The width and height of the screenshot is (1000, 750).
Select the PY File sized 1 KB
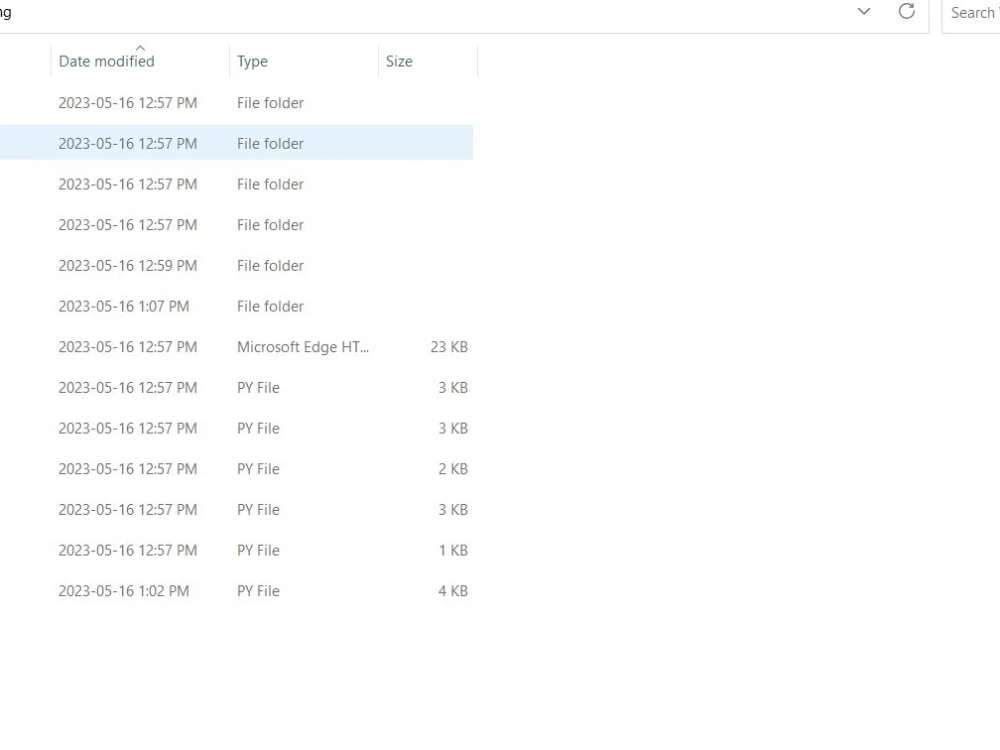(x=237, y=550)
